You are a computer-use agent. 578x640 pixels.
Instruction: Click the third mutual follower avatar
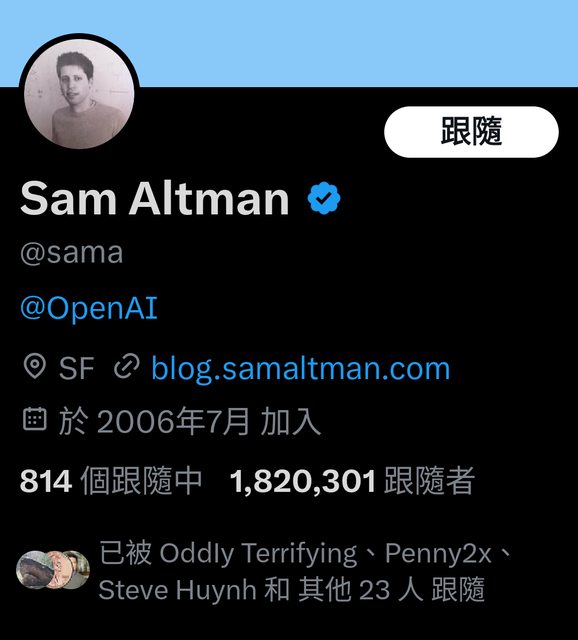click(80, 570)
